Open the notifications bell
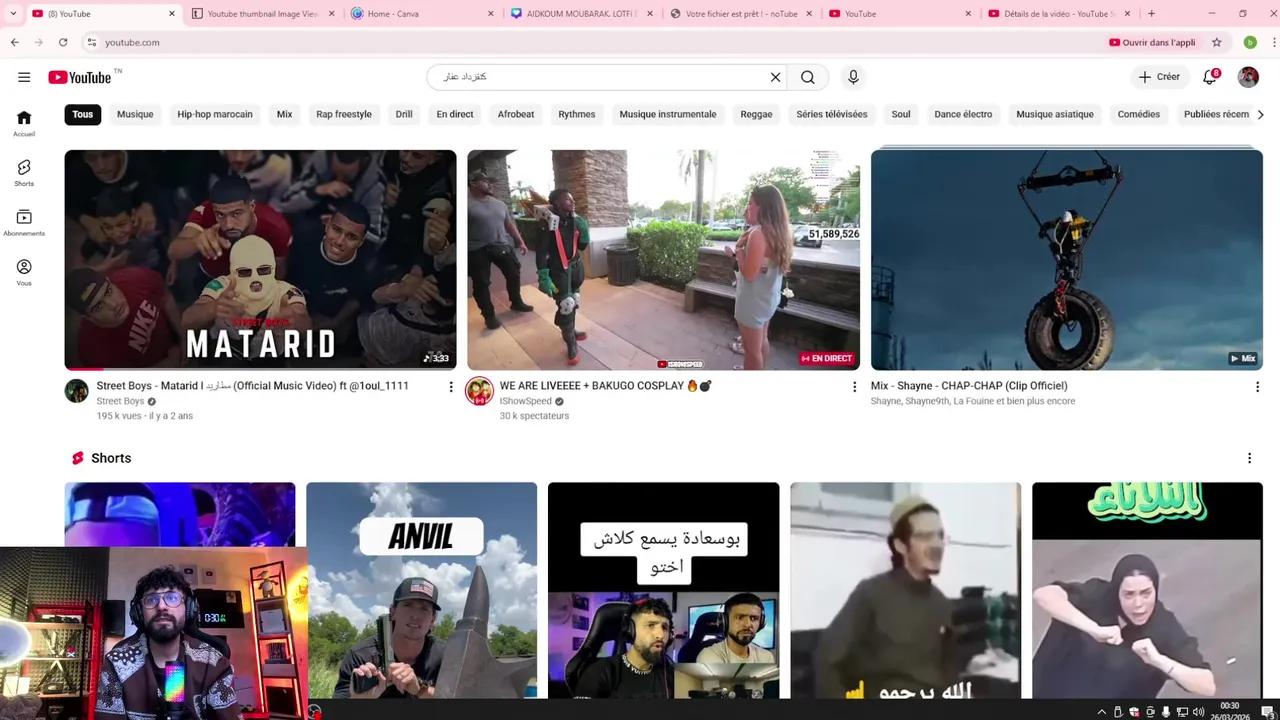 point(1210,77)
